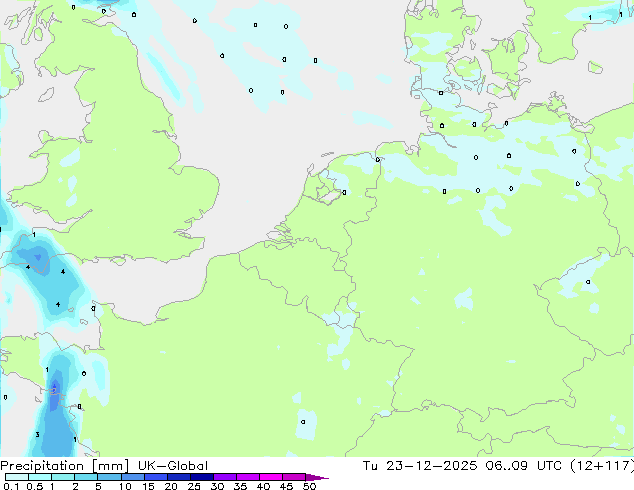Click the 45–50 mm legend color swatch
The image size is (634, 490).
click(x=294, y=477)
